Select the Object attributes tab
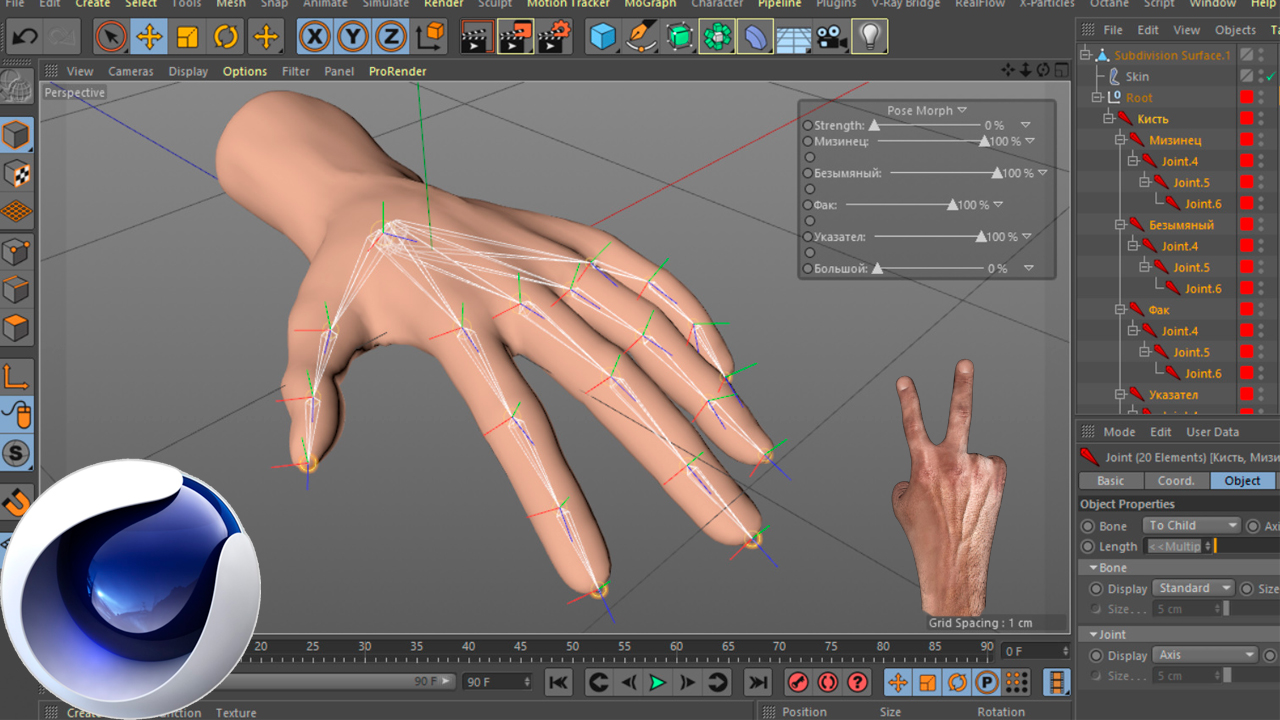Screen dimensions: 1280x720 pos(1243,481)
